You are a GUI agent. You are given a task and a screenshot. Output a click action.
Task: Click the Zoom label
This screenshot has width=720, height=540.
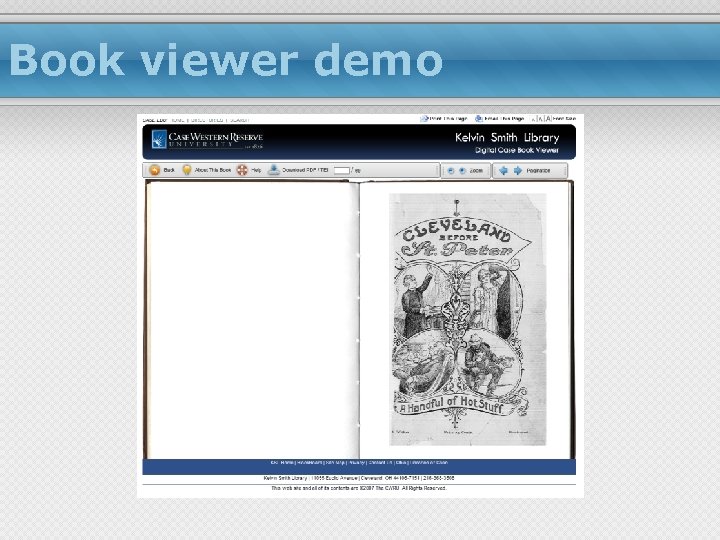[476, 170]
